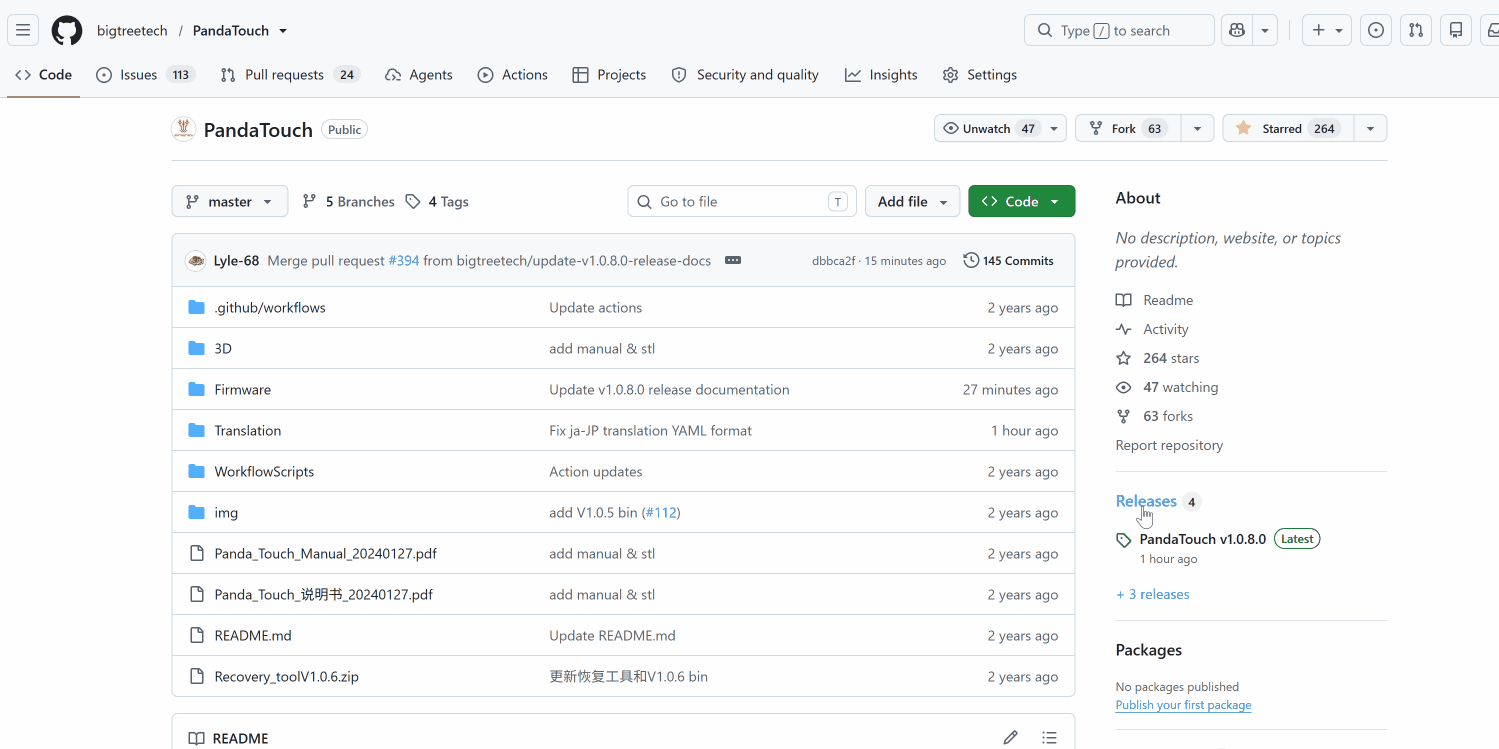Image resolution: width=1499 pixels, height=749 pixels.
Task: Open the star lists dropdown arrow
Action: pos(1370,129)
